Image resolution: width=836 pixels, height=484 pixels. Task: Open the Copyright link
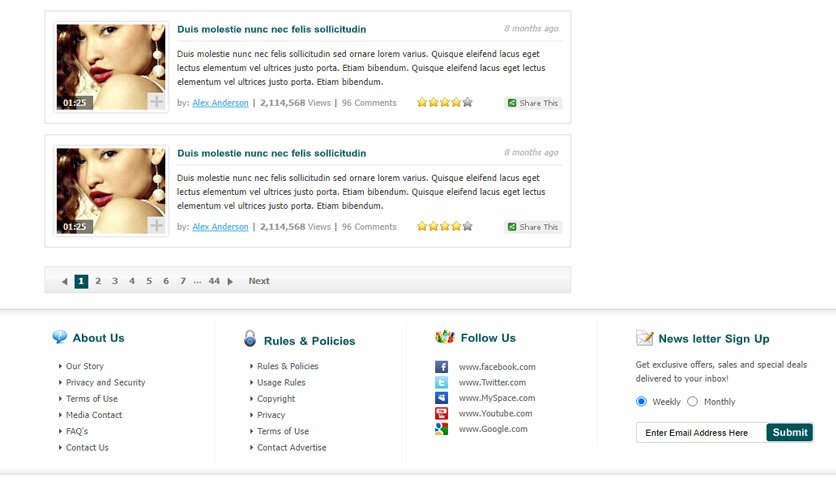tap(276, 399)
